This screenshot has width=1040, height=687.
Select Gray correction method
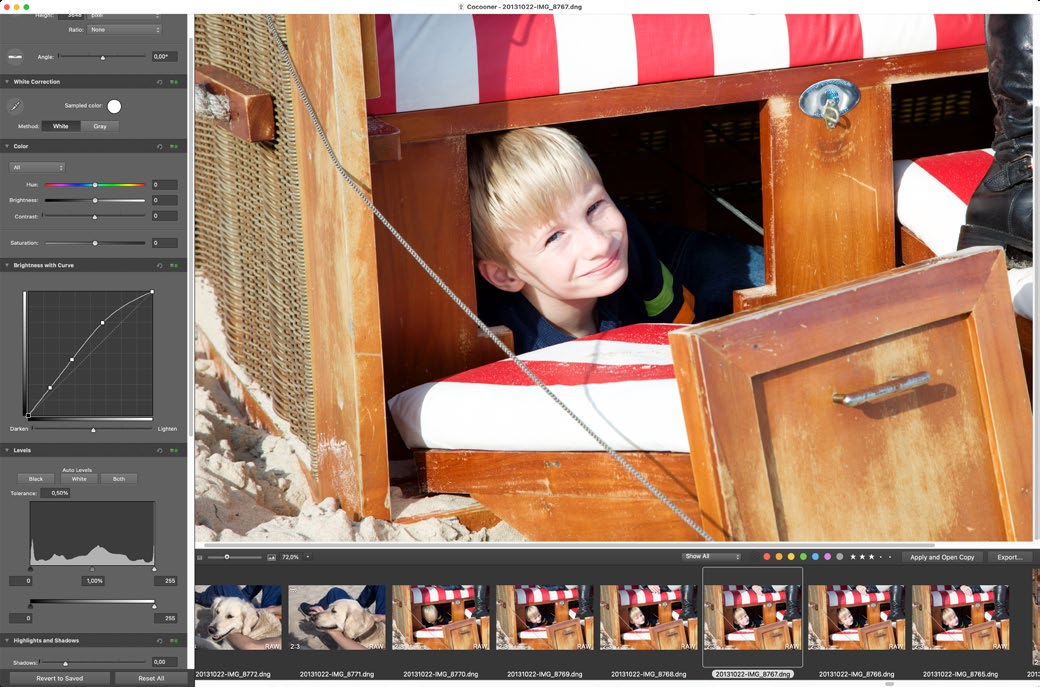click(99, 126)
